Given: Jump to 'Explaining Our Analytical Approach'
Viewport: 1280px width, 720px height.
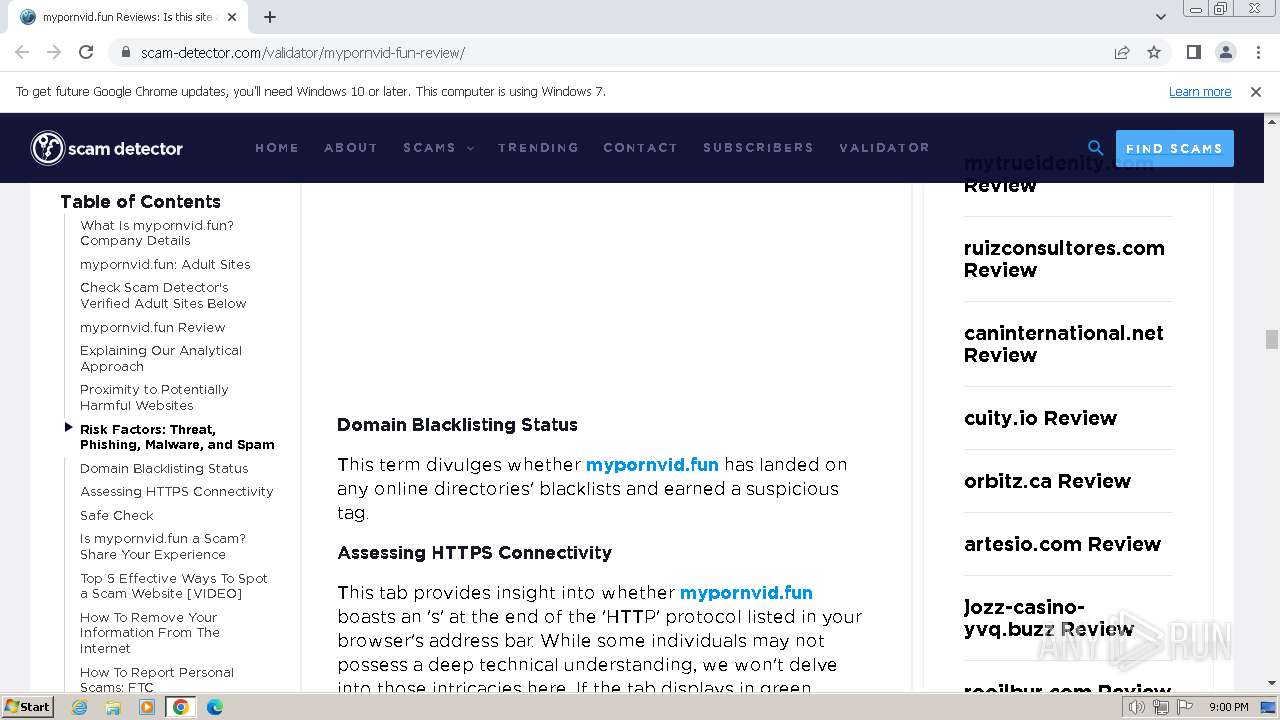Looking at the screenshot, I should [x=161, y=358].
